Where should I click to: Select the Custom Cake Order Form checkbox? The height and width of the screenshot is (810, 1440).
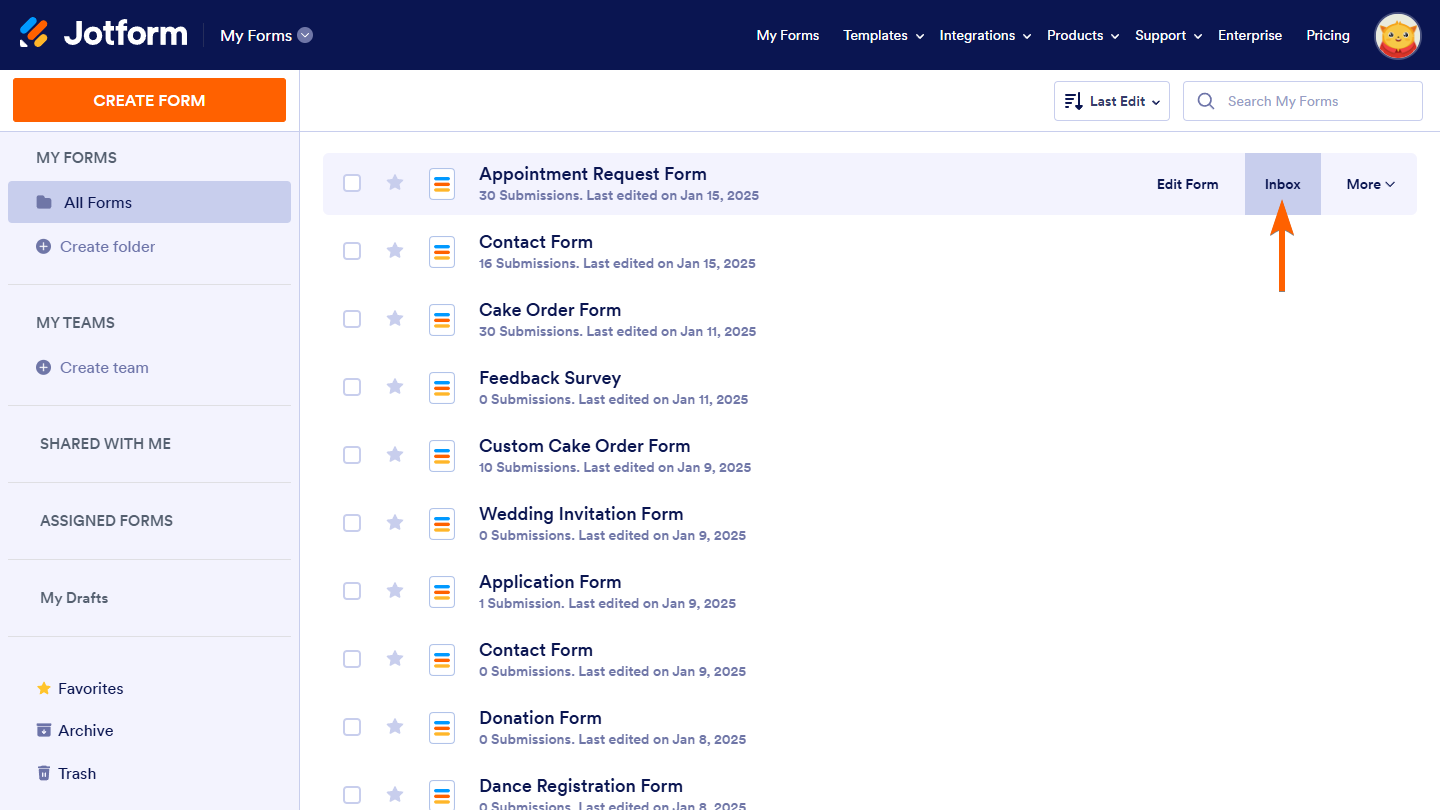pyautogui.click(x=352, y=455)
